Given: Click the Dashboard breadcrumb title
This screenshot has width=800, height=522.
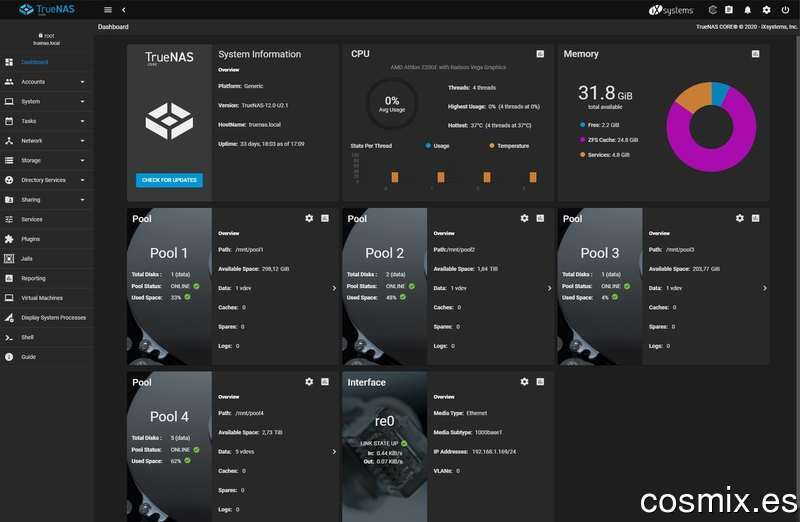Looking at the screenshot, I should coord(113,27).
